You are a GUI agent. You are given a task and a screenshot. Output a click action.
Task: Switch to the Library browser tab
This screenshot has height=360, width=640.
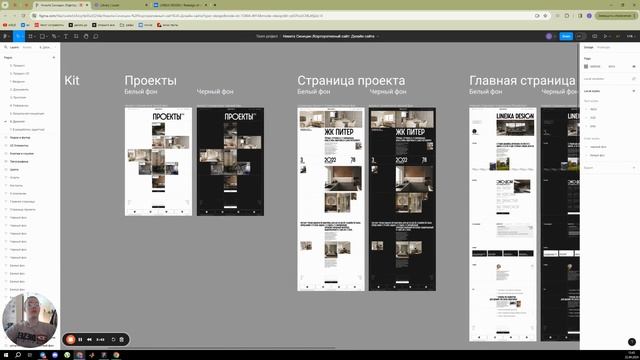pos(121,5)
